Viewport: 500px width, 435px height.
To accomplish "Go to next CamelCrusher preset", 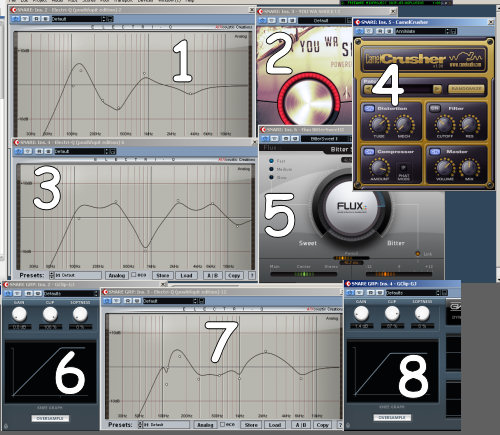I will [437, 89].
